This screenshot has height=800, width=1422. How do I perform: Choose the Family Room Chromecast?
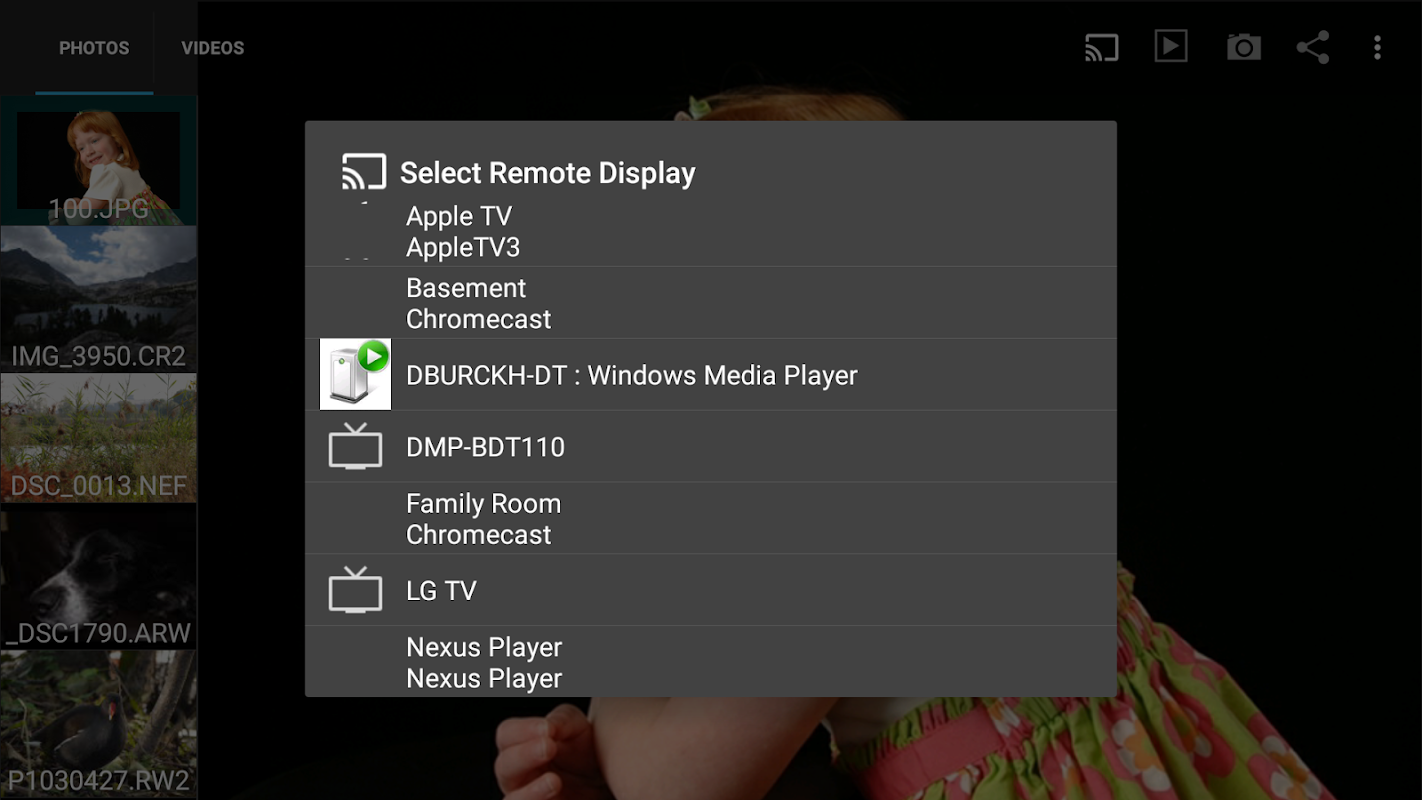pos(711,519)
